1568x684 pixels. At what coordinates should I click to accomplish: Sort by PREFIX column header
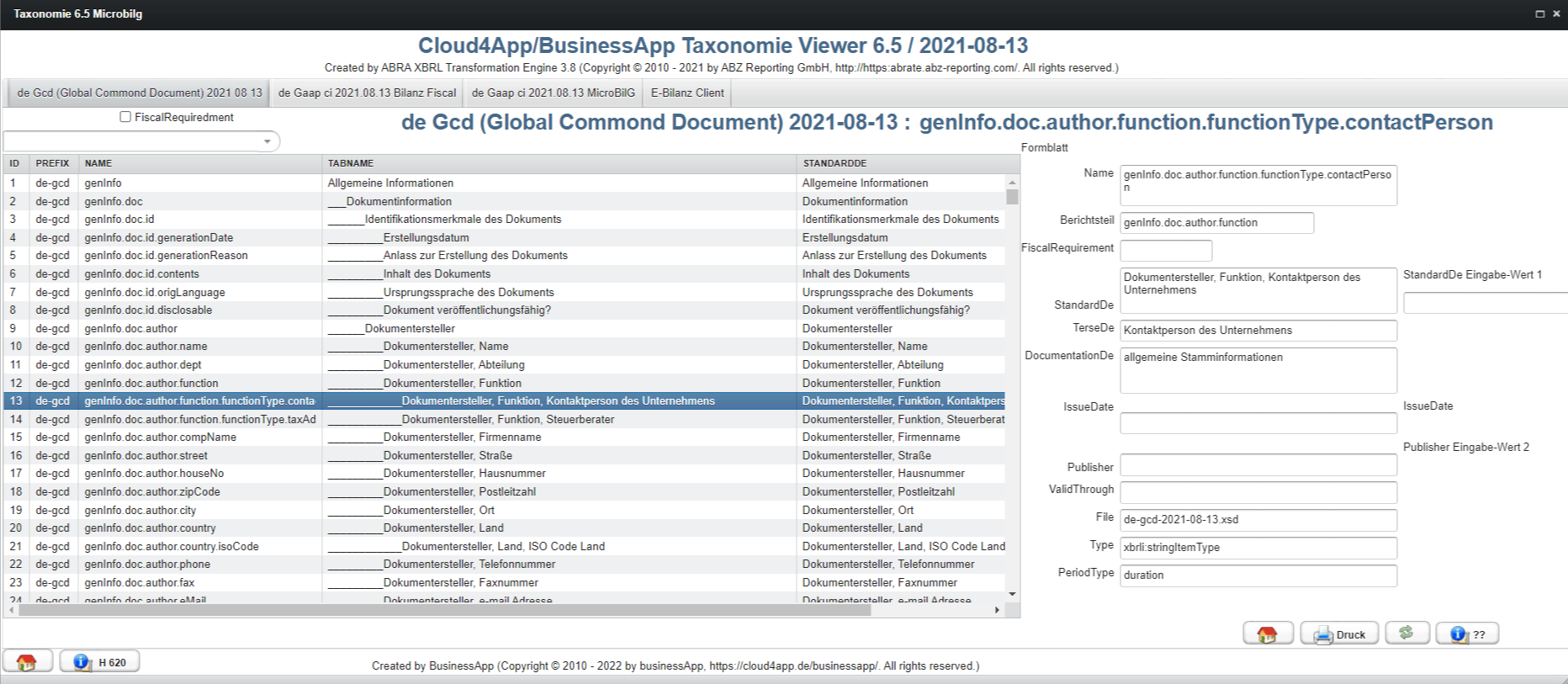54,163
